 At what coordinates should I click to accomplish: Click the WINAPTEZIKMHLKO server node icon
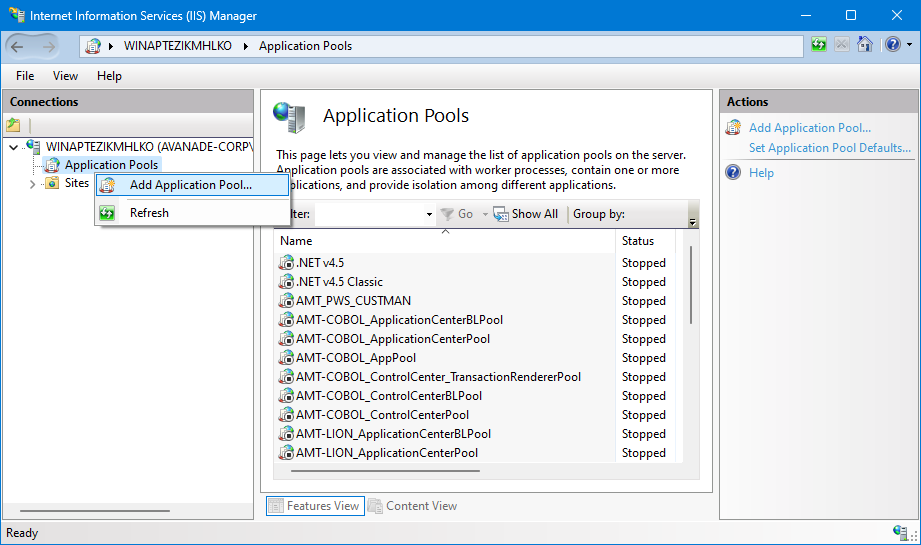(33, 146)
